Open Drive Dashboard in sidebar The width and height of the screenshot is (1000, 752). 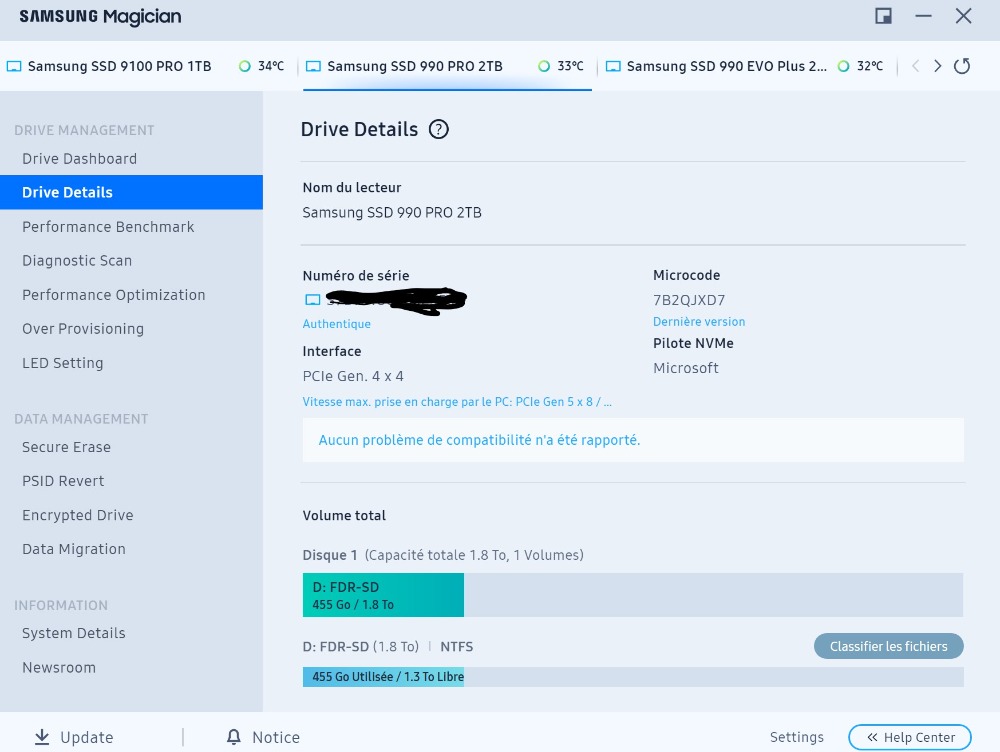click(79, 159)
